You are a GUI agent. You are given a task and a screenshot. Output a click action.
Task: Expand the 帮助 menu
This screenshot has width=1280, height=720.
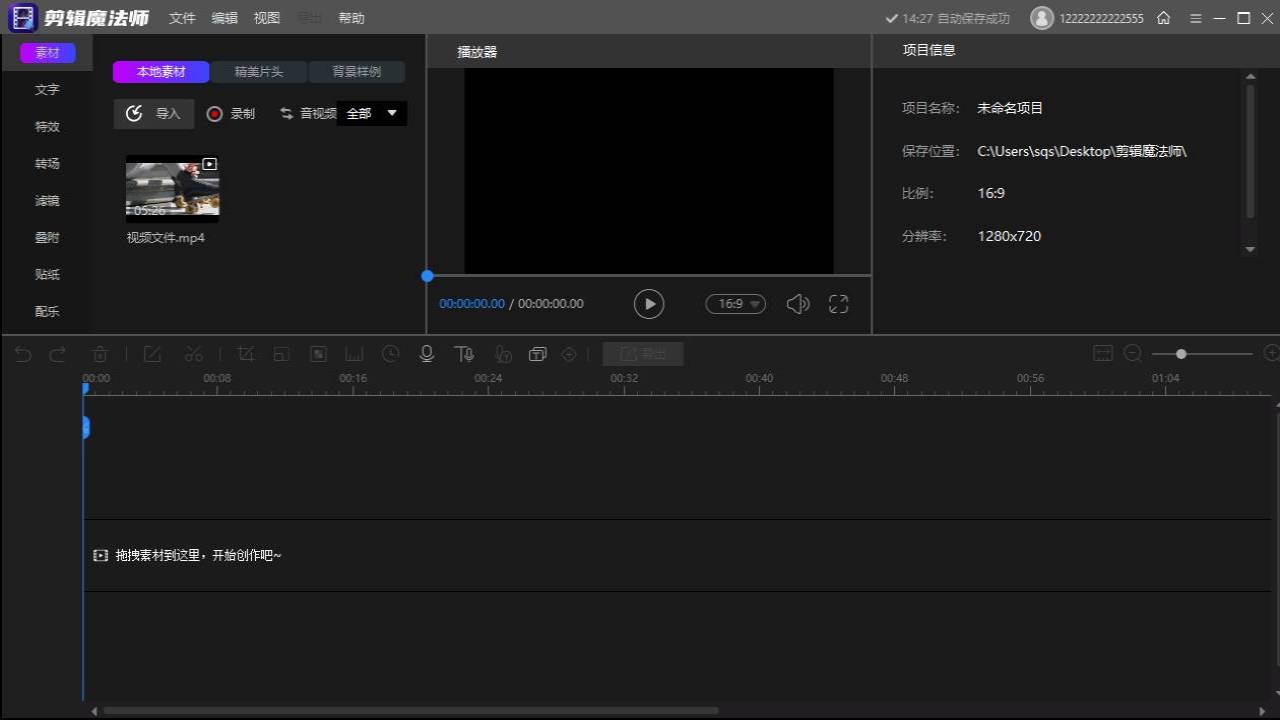351,17
